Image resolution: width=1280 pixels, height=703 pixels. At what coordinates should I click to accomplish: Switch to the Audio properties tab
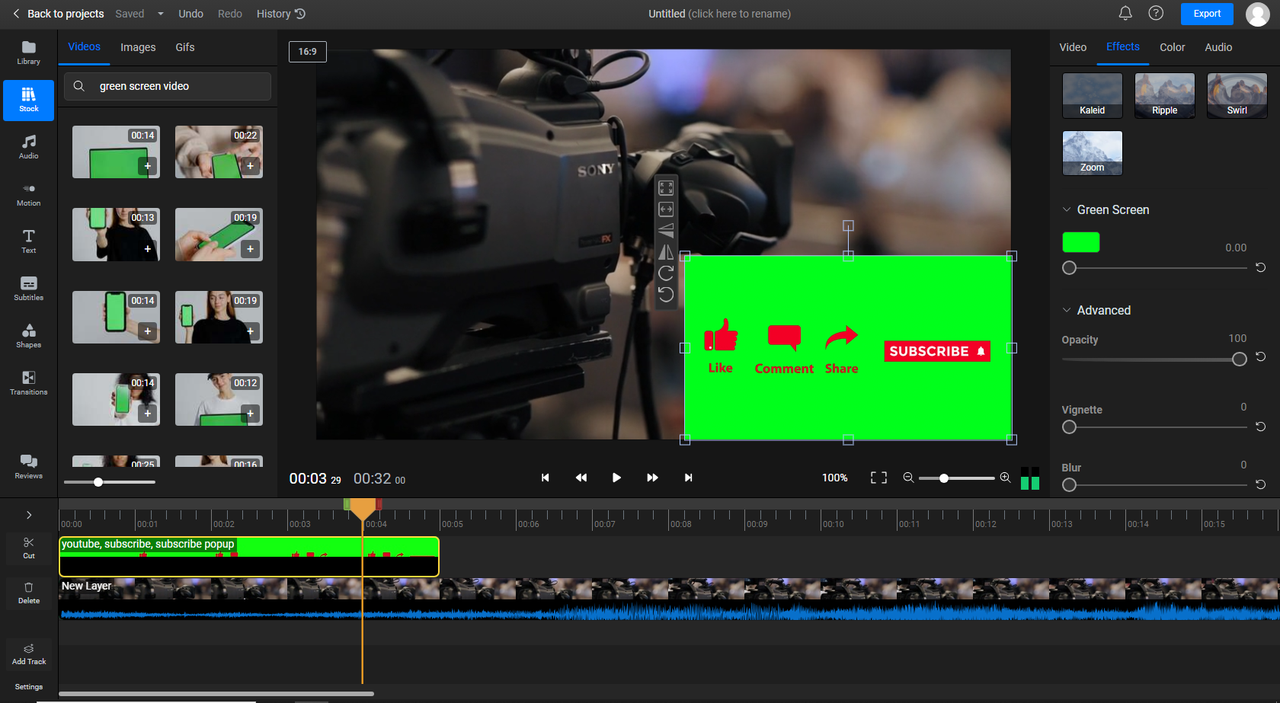point(1218,47)
